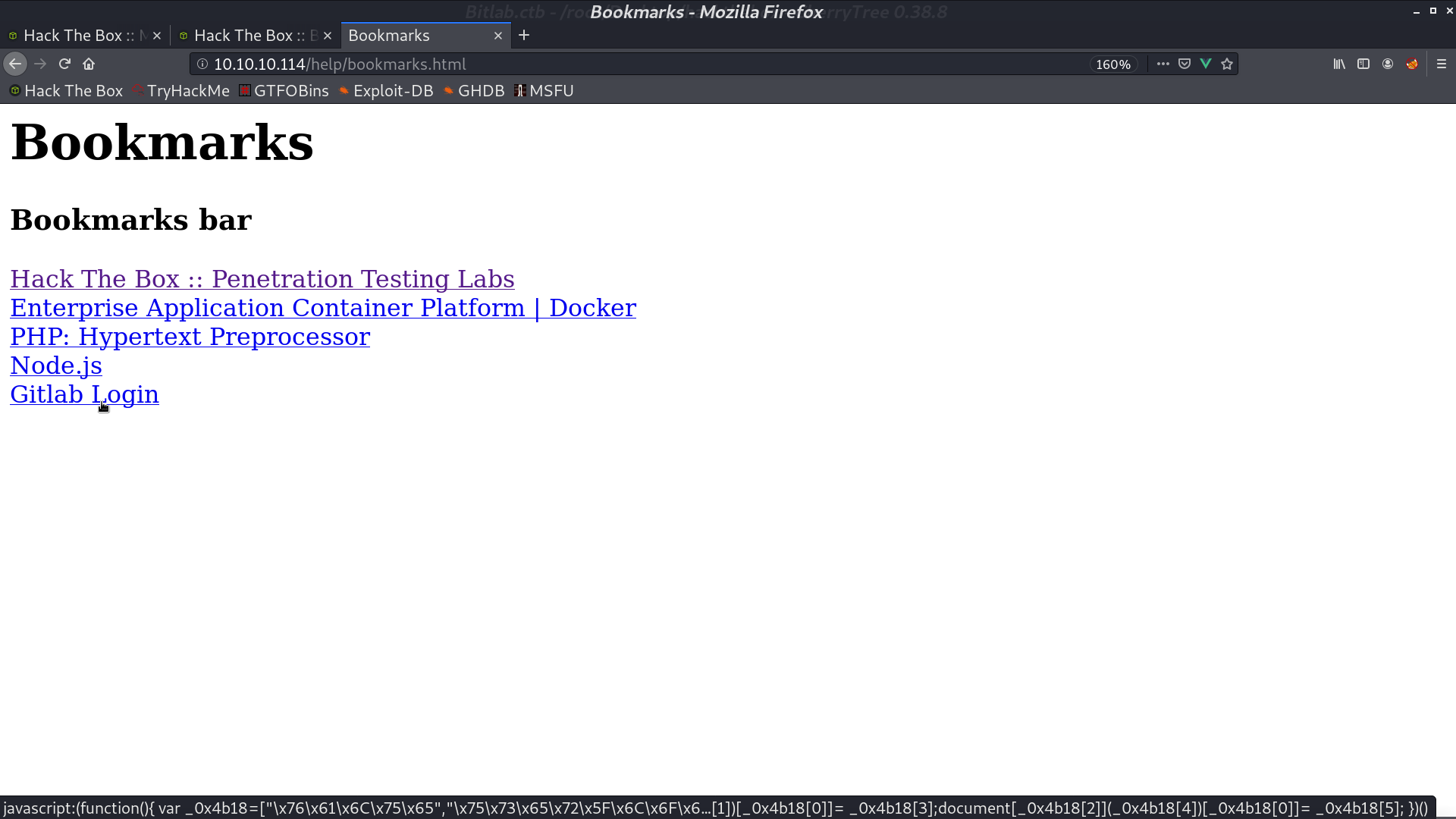This screenshot has width=1456, height=819.
Task: Open GHDB bookmark toolbar item
Action: [474, 91]
